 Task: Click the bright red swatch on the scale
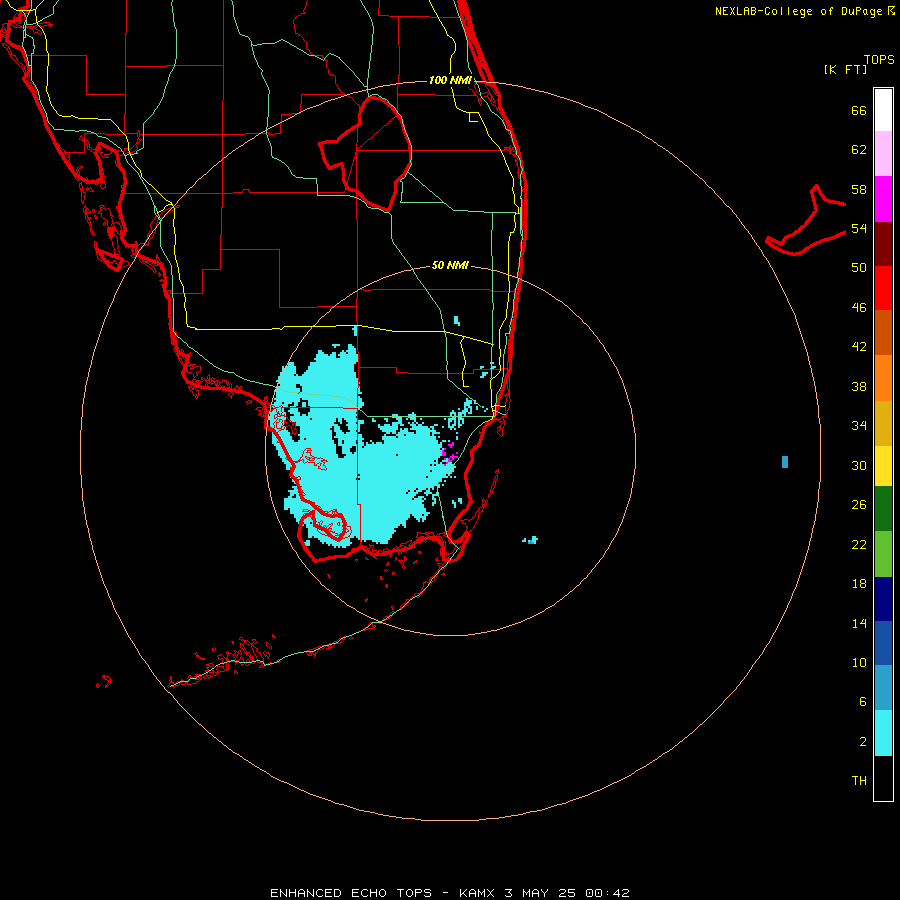tap(883, 288)
